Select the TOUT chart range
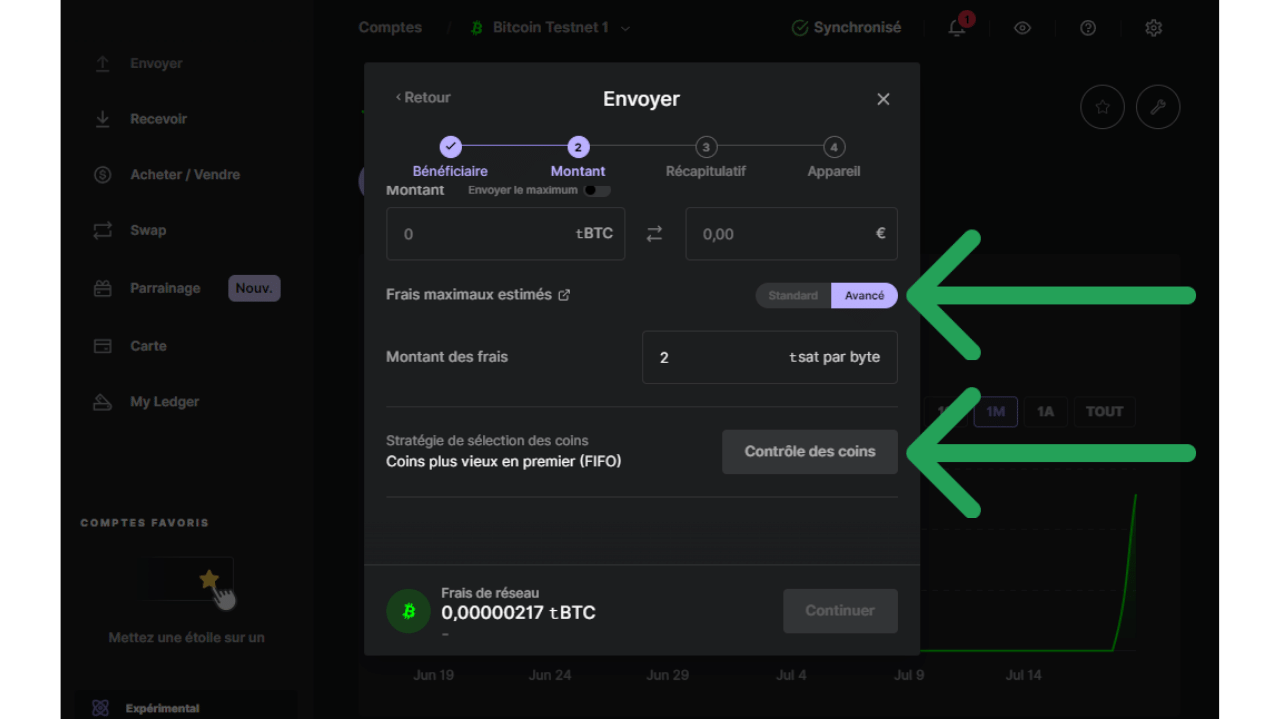This screenshot has width=1280, height=720. [1105, 412]
